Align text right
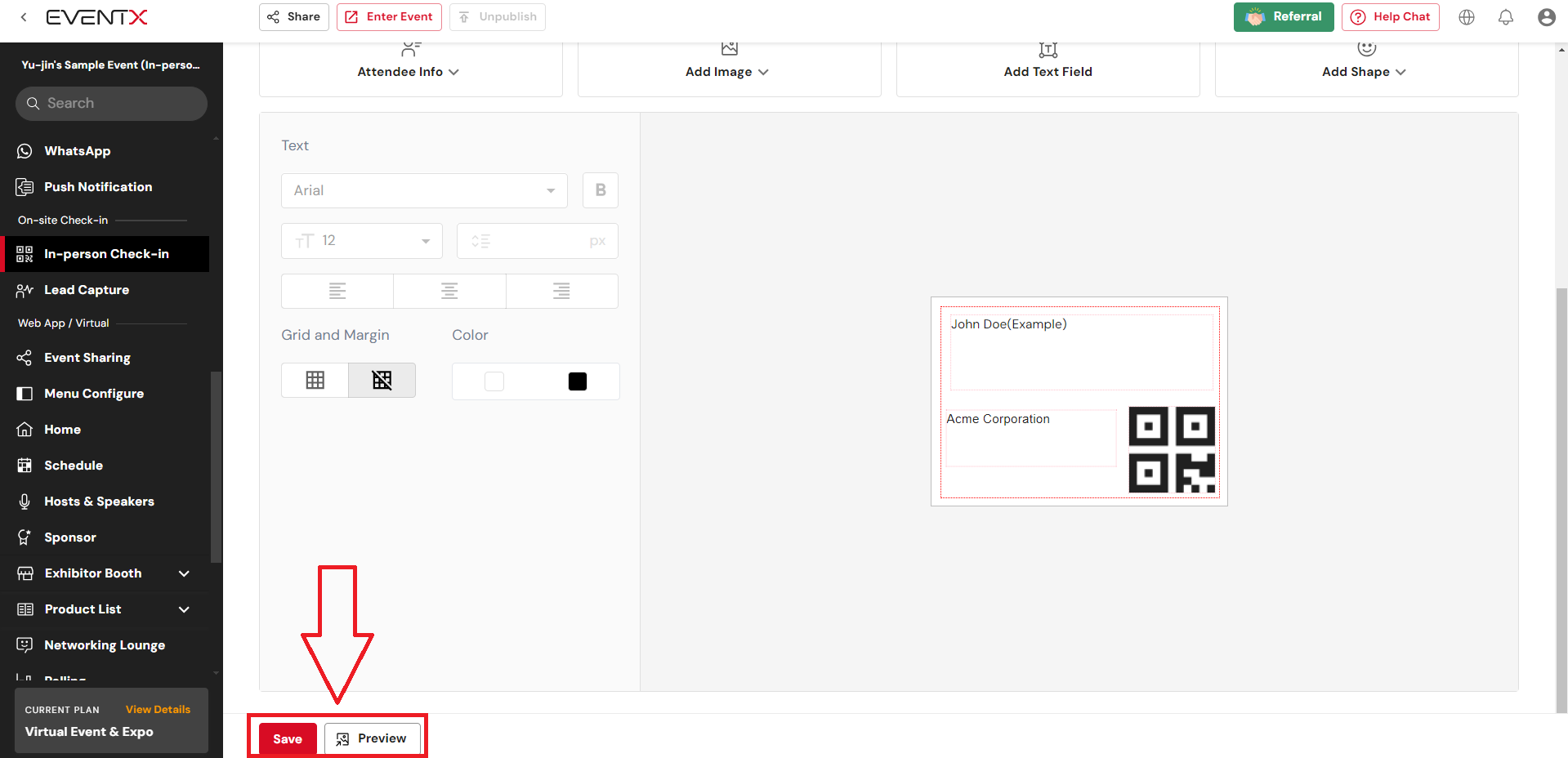Image resolution: width=1568 pixels, height=758 pixels. point(561,291)
